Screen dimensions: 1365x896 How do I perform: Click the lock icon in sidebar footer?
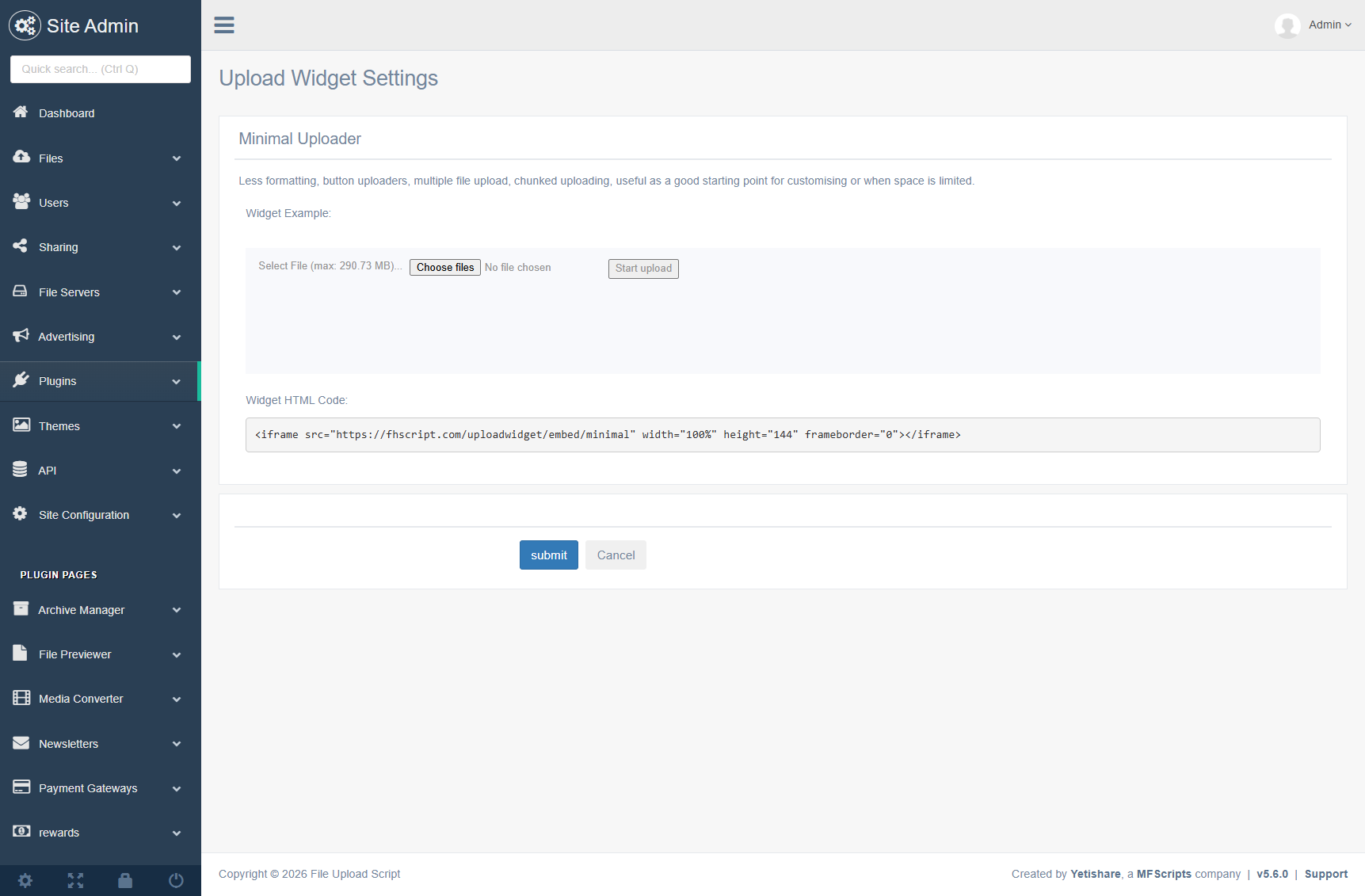click(x=125, y=880)
